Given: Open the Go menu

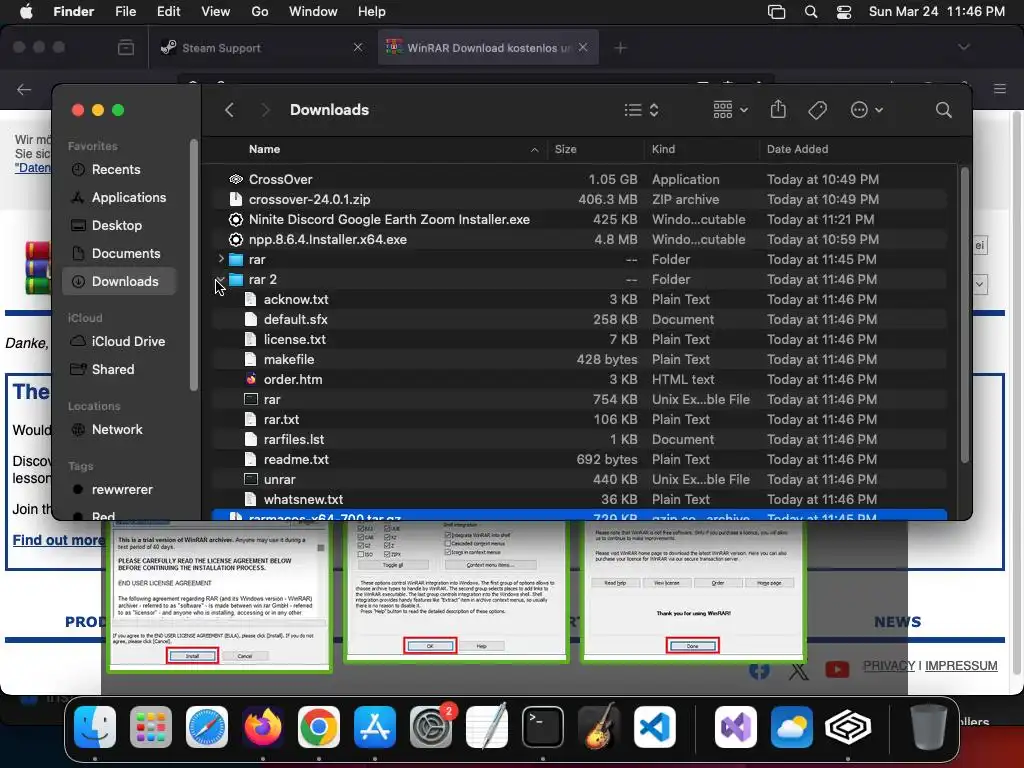Looking at the screenshot, I should (260, 12).
